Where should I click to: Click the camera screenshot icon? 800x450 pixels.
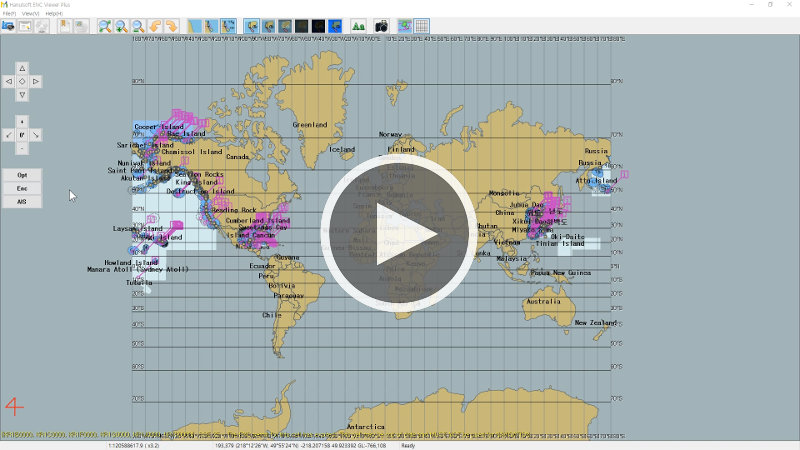(x=381, y=26)
